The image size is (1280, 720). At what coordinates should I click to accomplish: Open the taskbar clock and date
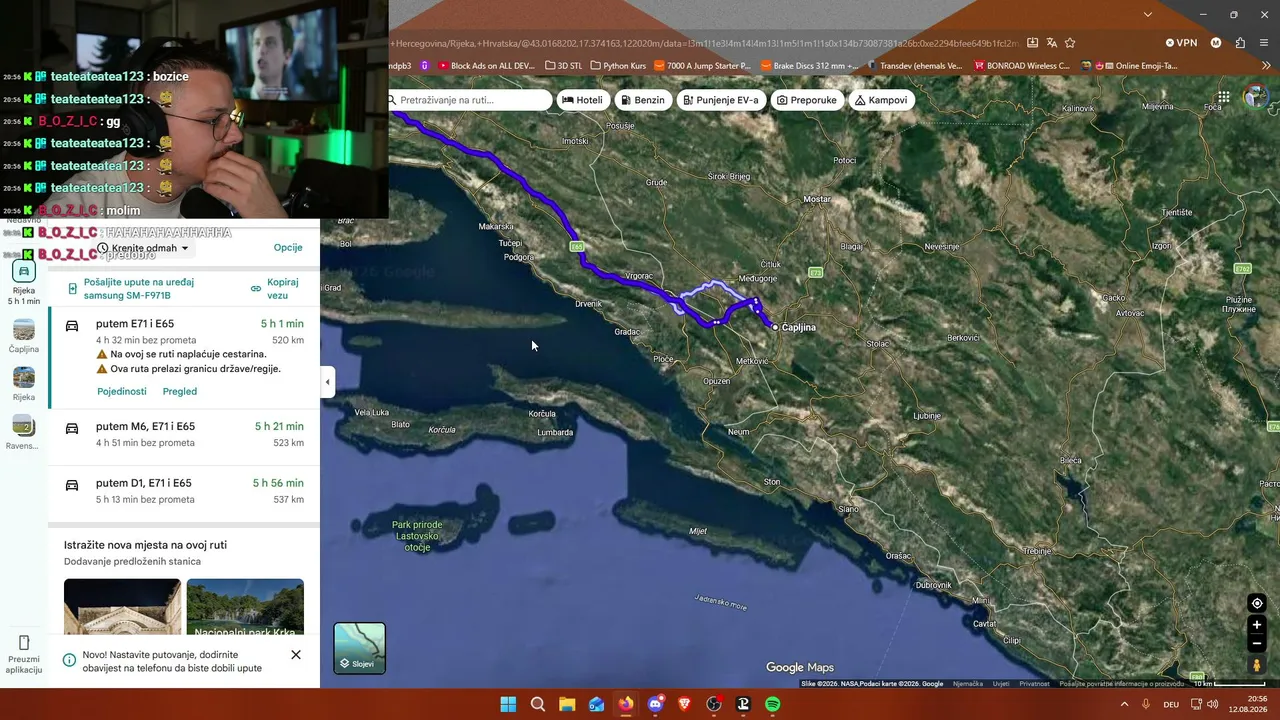[x=1250, y=704]
